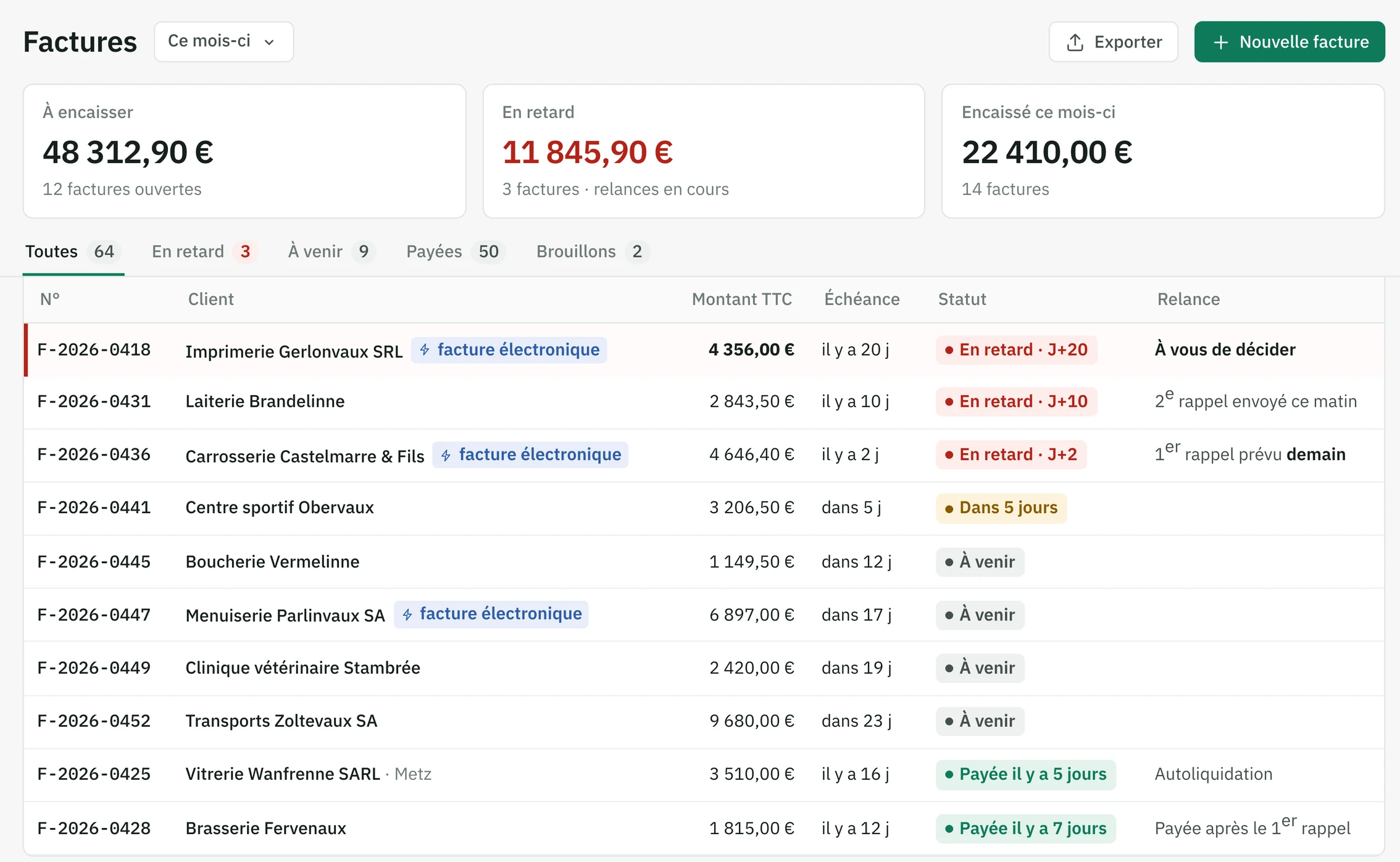This screenshot has width=1400, height=862.
Task: Open invoice F-2026-0431
Action: click(94, 402)
